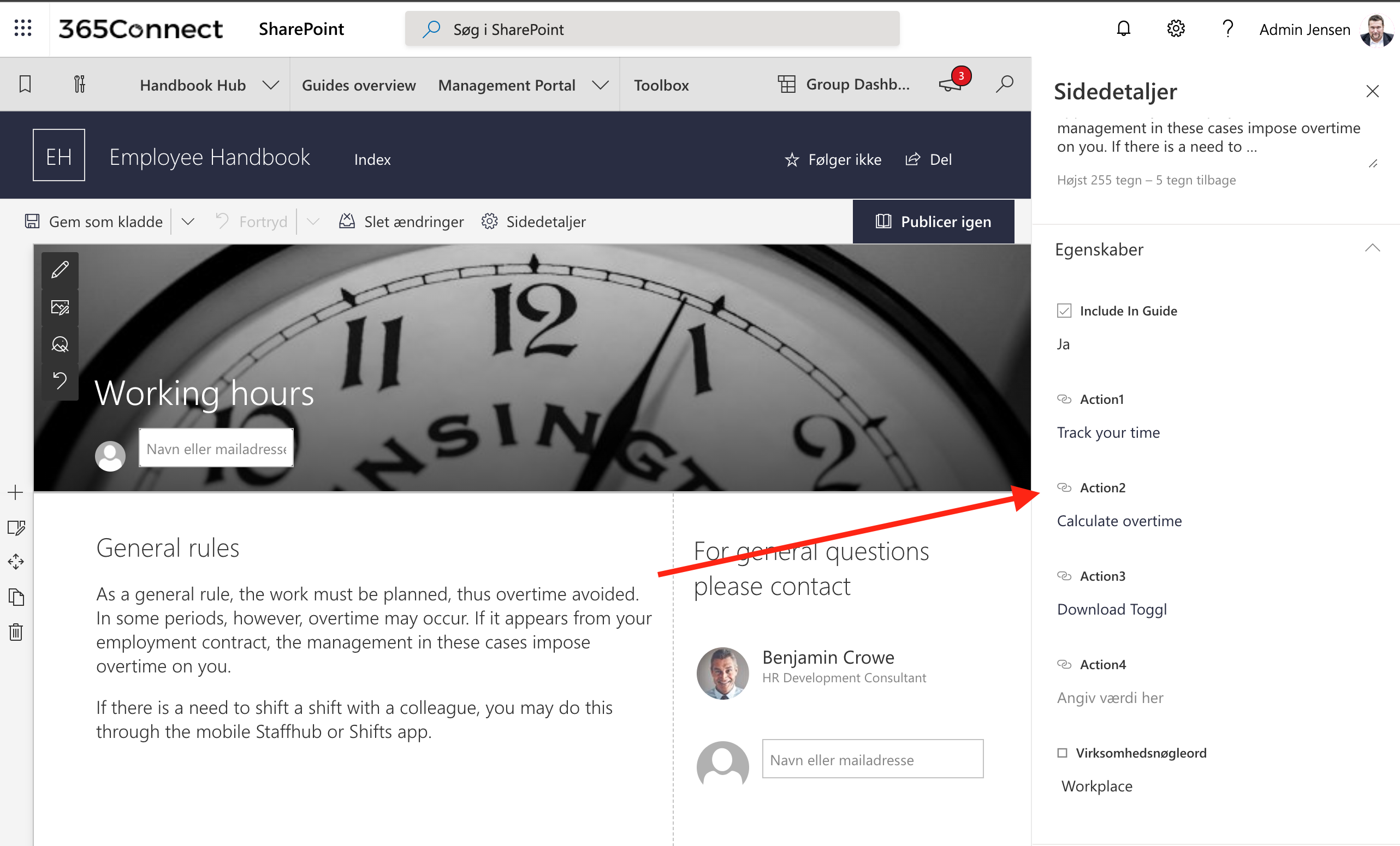Click the description text box in Sidedetaljer
Screen dimensions: 1400x846
pyautogui.click(x=1215, y=142)
